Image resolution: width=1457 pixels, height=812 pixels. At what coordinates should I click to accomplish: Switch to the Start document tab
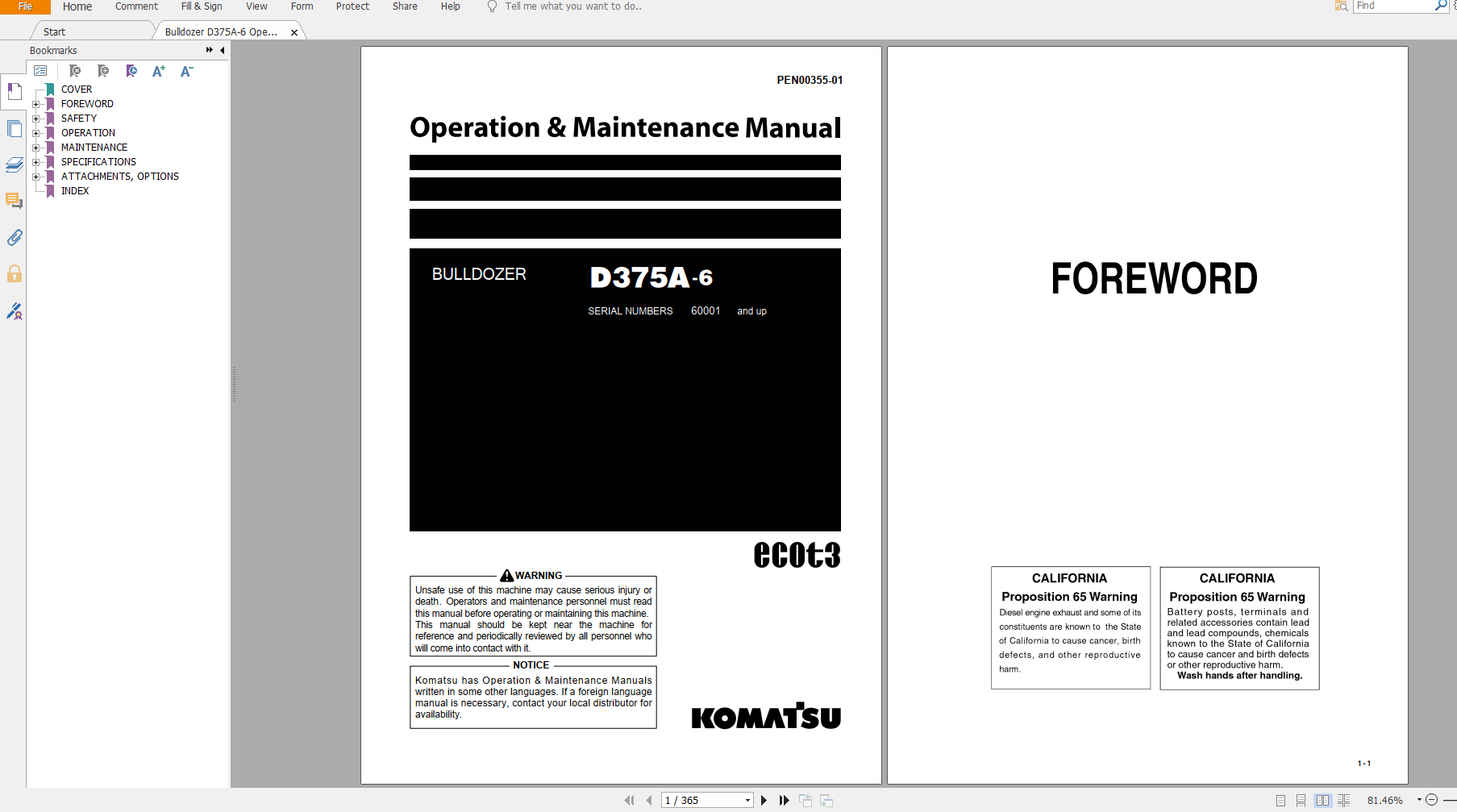[x=91, y=31]
